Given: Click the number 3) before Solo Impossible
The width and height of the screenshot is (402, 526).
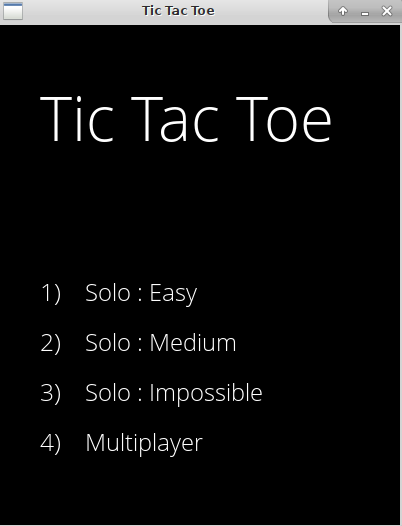Looking at the screenshot, I should pos(51,393).
